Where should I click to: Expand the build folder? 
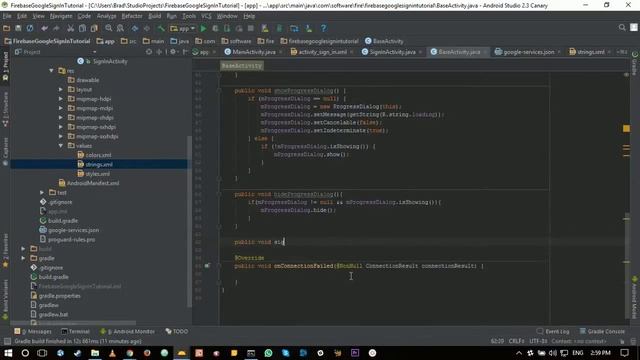[23, 249]
